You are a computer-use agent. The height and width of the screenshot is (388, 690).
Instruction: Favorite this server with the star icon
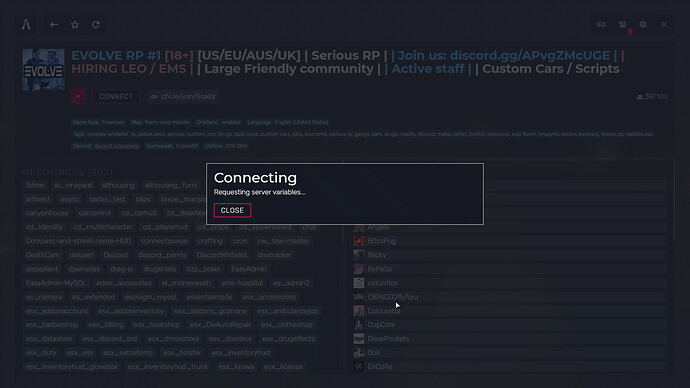point(75,25)
